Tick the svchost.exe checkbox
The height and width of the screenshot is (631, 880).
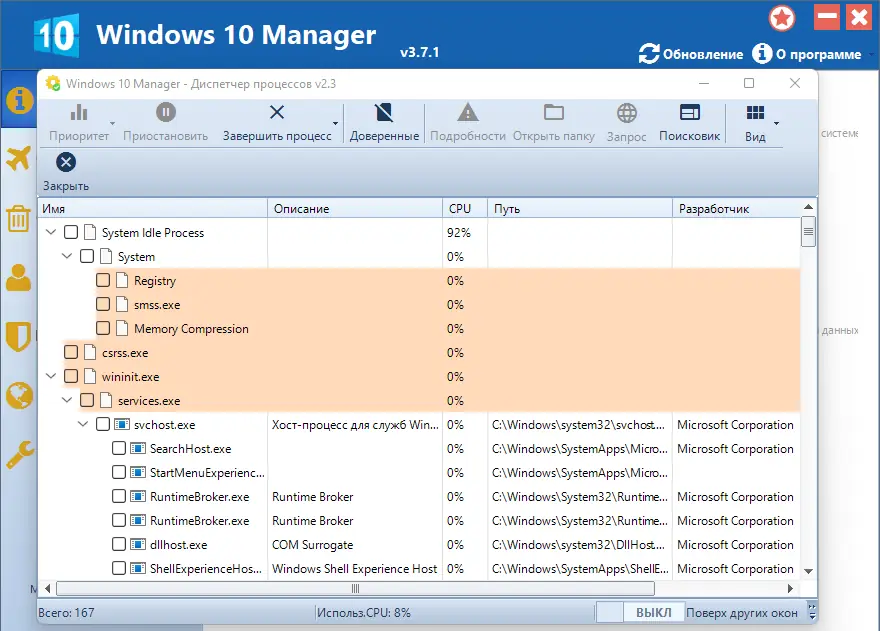point(102,424)
